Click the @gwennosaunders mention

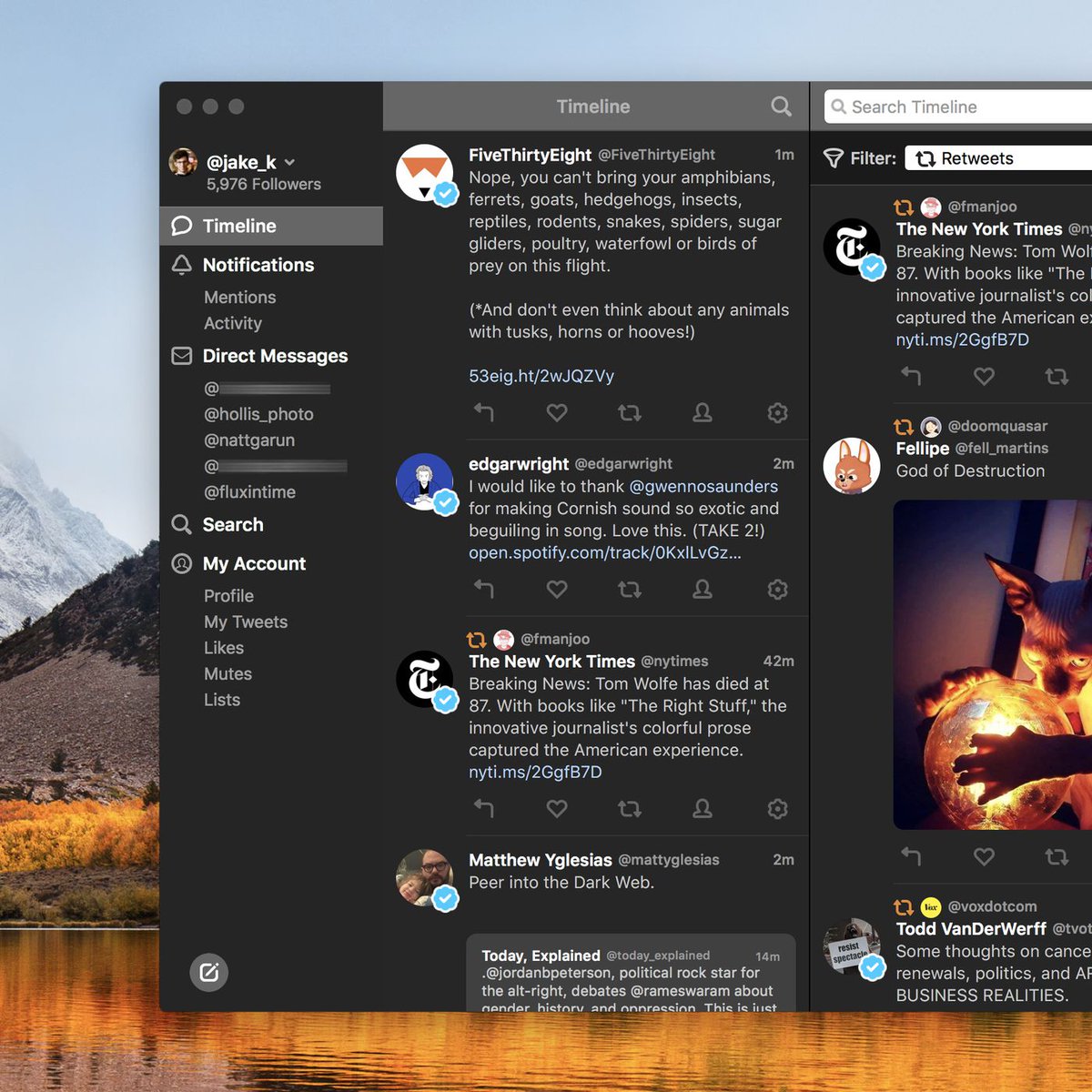point(703,487)
